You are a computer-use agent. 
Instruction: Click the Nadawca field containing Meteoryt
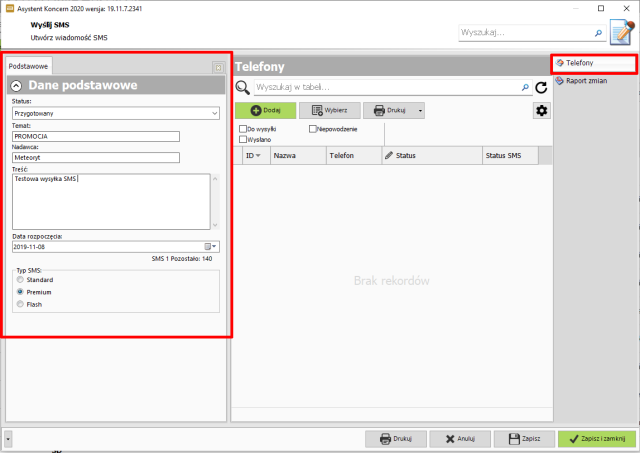click(96, 158)
